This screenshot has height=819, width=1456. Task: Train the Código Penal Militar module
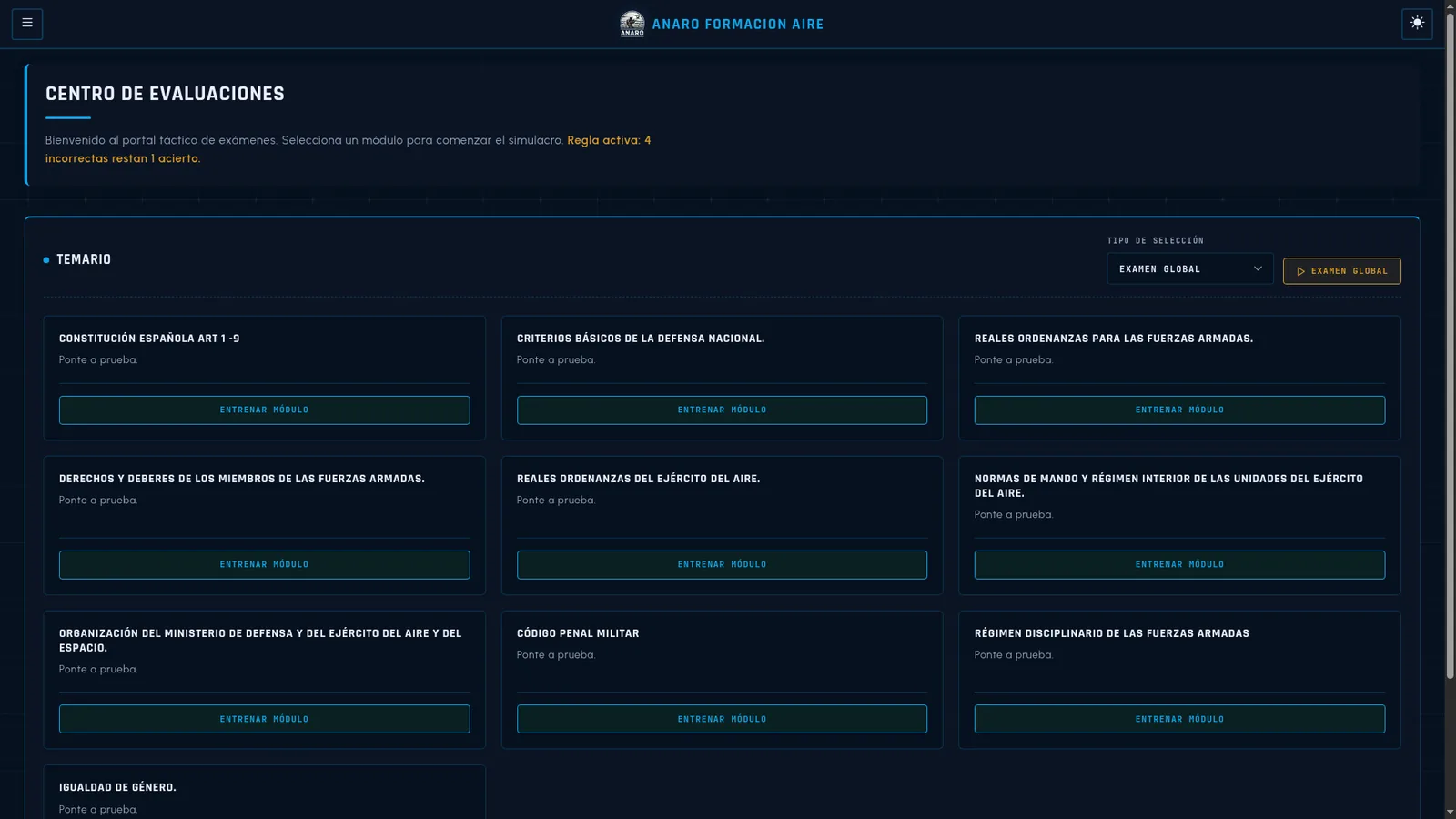[723, 719]
